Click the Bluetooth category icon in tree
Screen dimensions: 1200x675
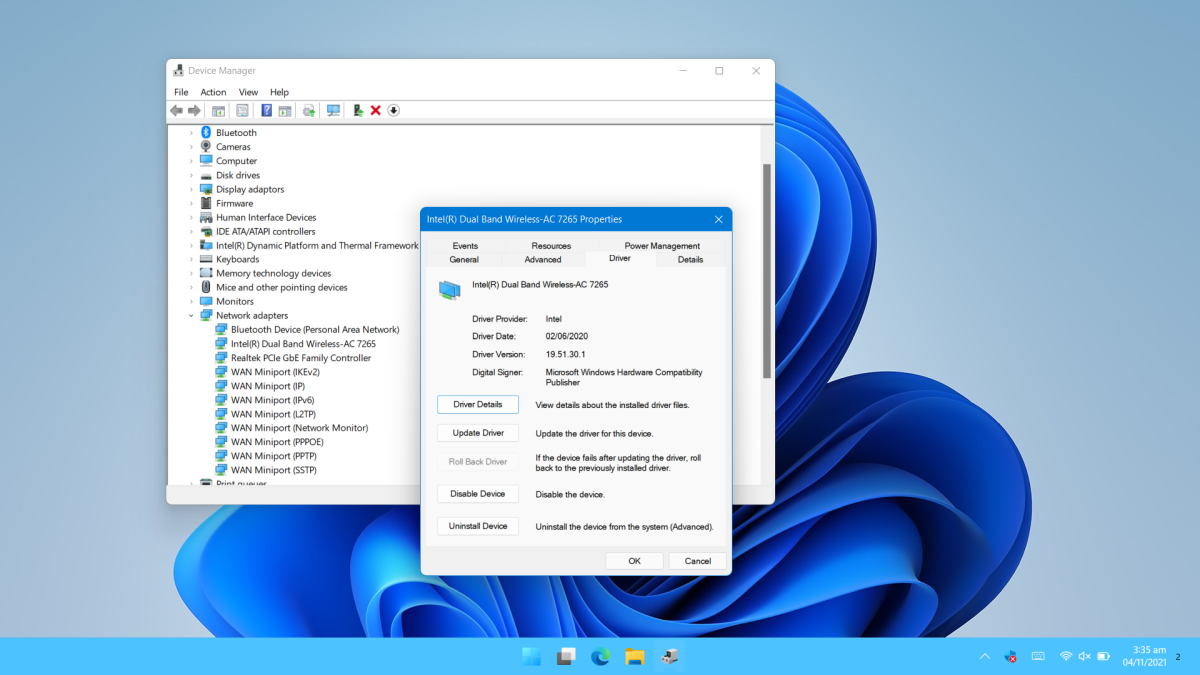point(206,132)
